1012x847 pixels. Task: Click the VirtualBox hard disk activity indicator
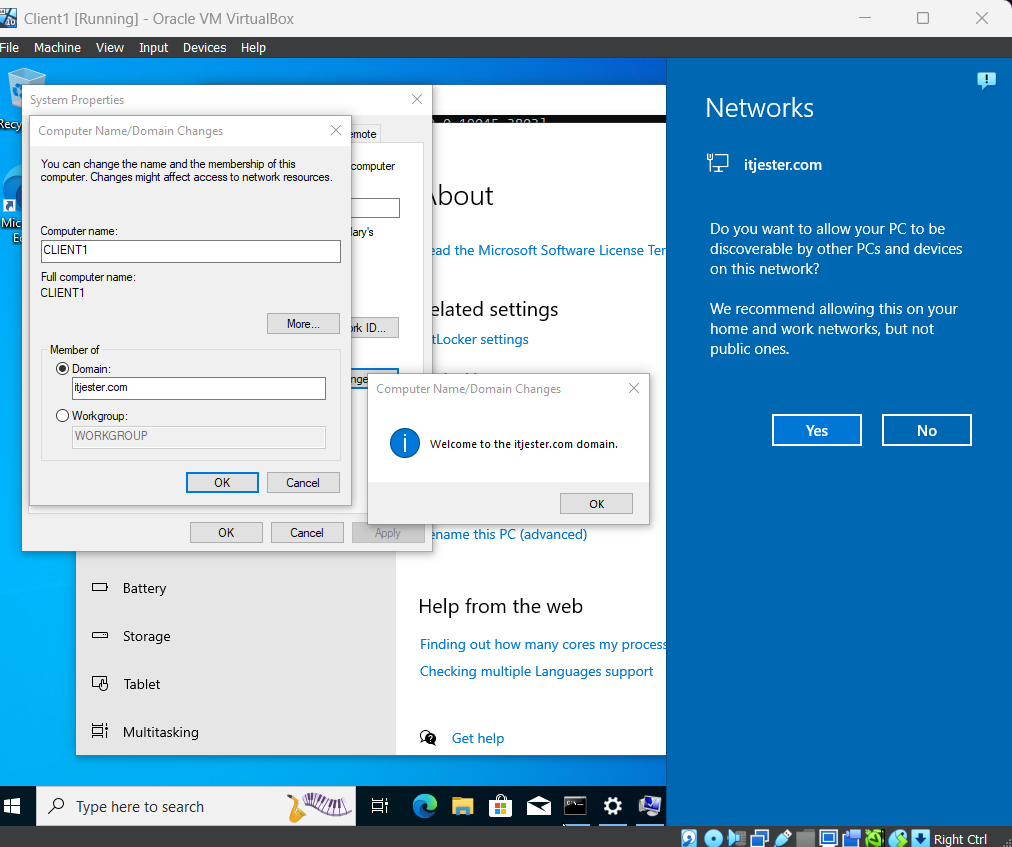(689, 838)
